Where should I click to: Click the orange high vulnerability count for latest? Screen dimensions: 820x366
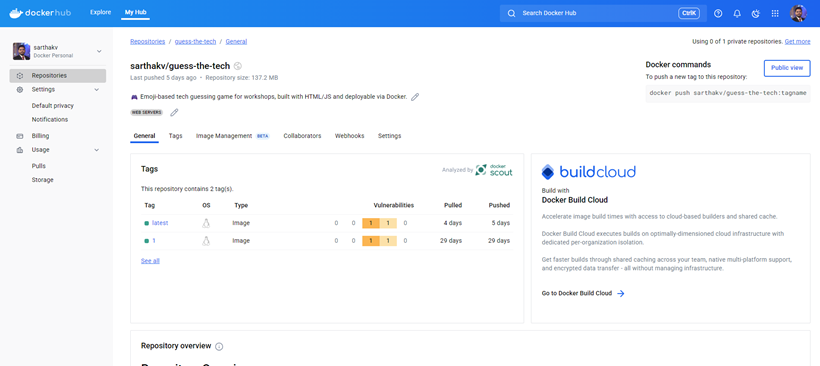click(371, 223)
